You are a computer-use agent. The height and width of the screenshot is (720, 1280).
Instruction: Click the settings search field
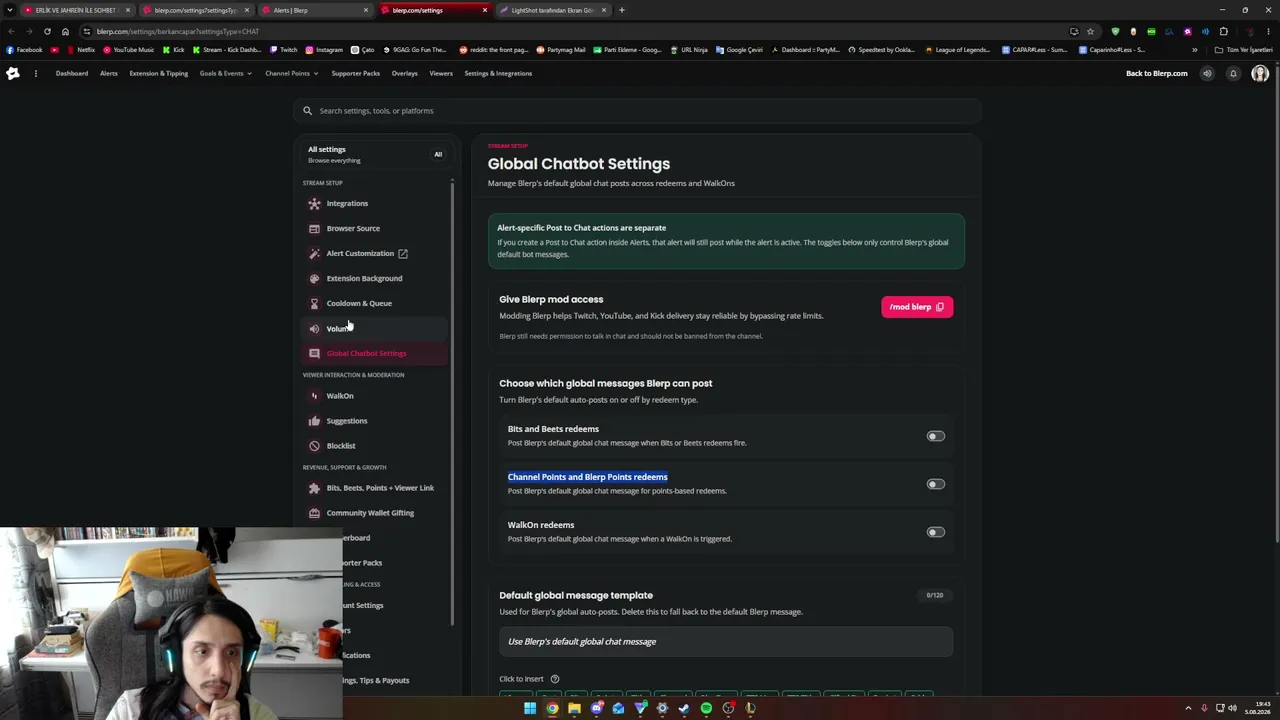click(637, 111)
